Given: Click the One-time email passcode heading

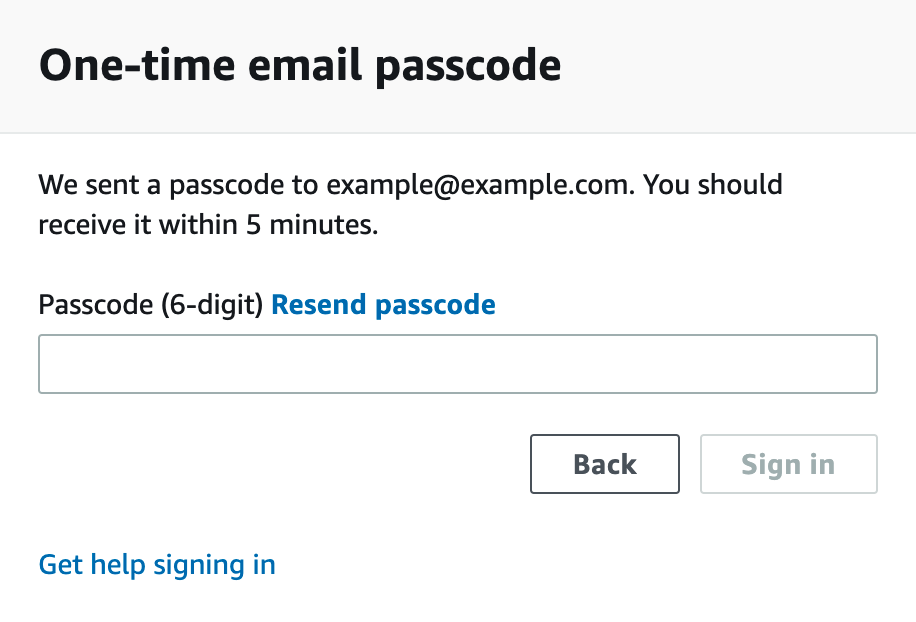Looking at the screenshot, I should click(300, 65).
